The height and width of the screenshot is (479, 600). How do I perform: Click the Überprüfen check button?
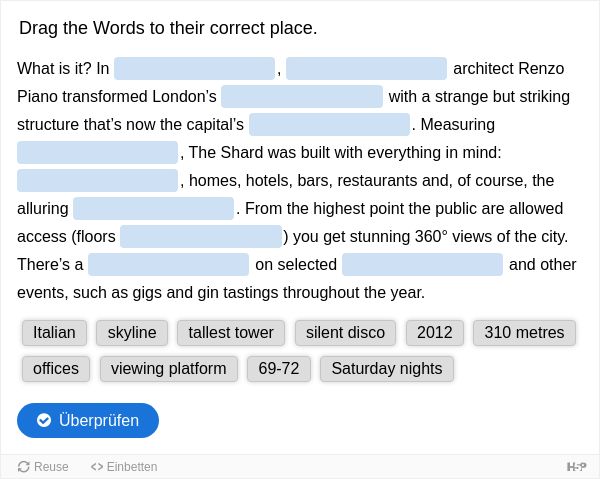coord(88,420)
